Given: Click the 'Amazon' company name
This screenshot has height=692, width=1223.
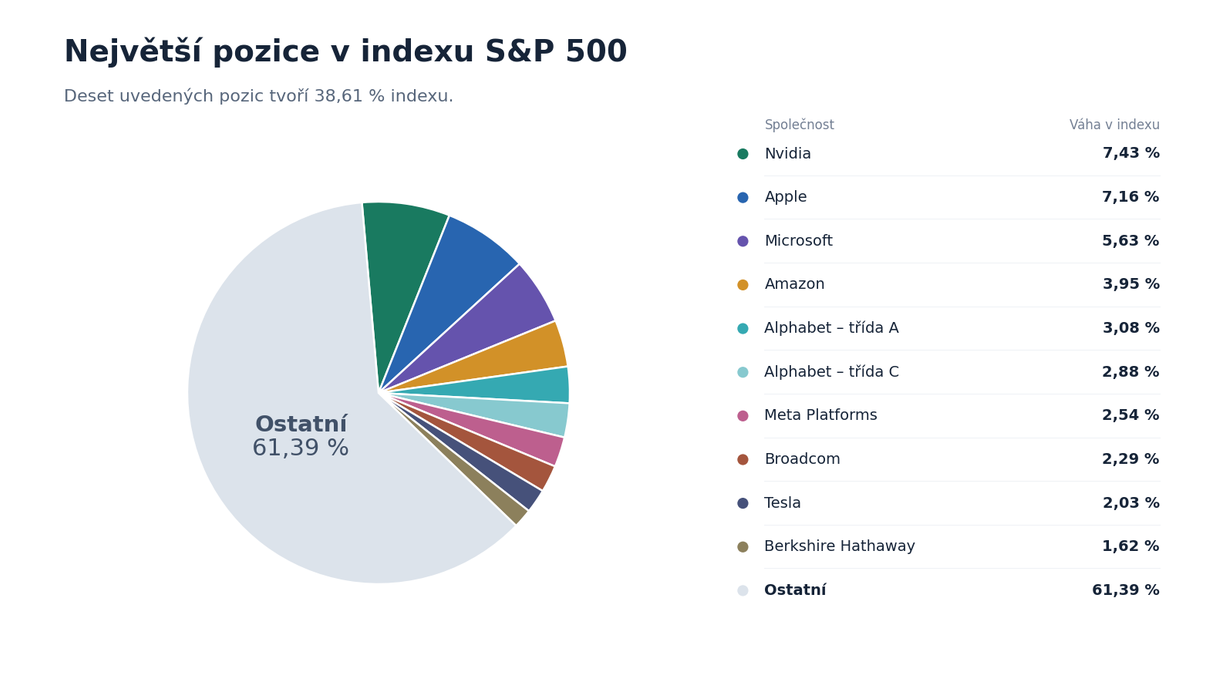Looking at the screenshot, I should pyautogui.click(x=795, y=285).
